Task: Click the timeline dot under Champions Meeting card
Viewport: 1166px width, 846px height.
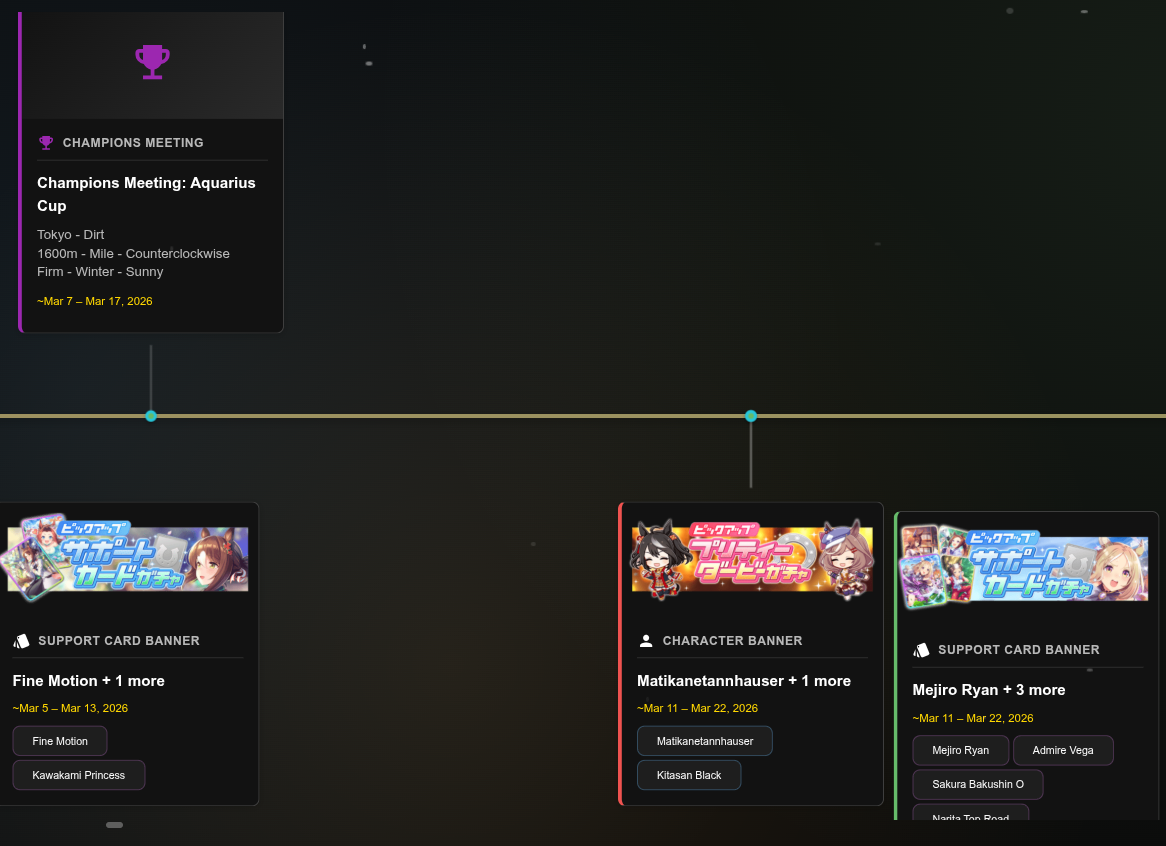Action: pos(151,416)
